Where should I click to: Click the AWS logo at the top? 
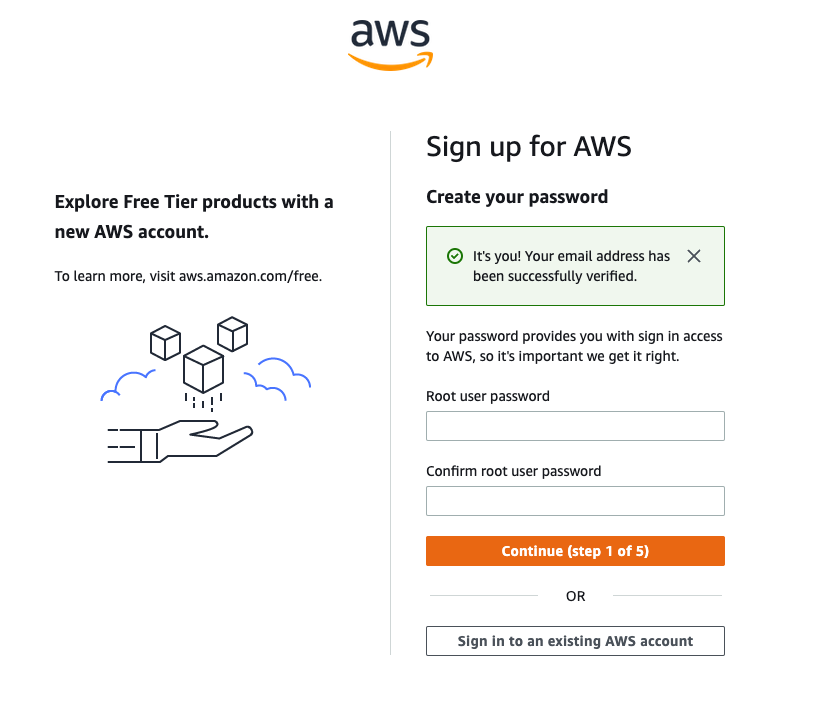(390, 40)
